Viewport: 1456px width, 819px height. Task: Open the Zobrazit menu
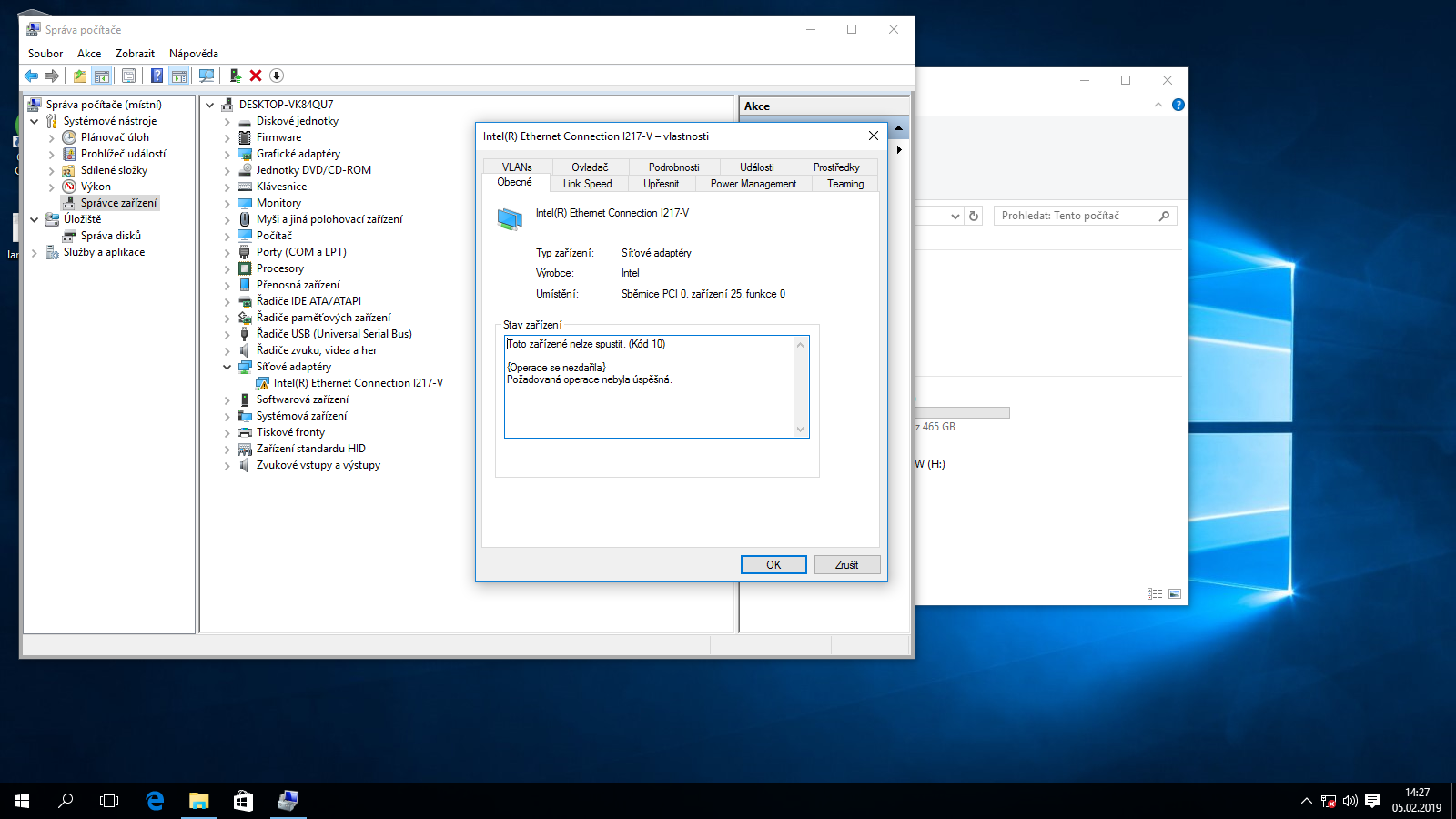pos(135,54)
